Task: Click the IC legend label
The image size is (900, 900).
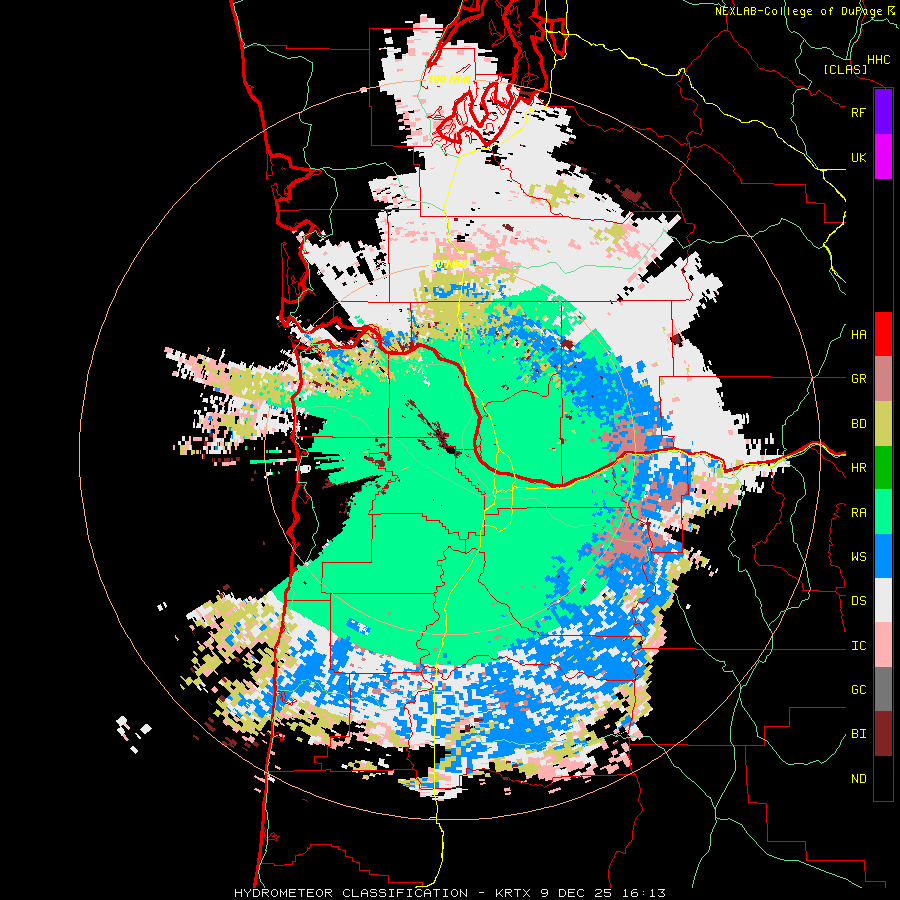Action: 858,646
